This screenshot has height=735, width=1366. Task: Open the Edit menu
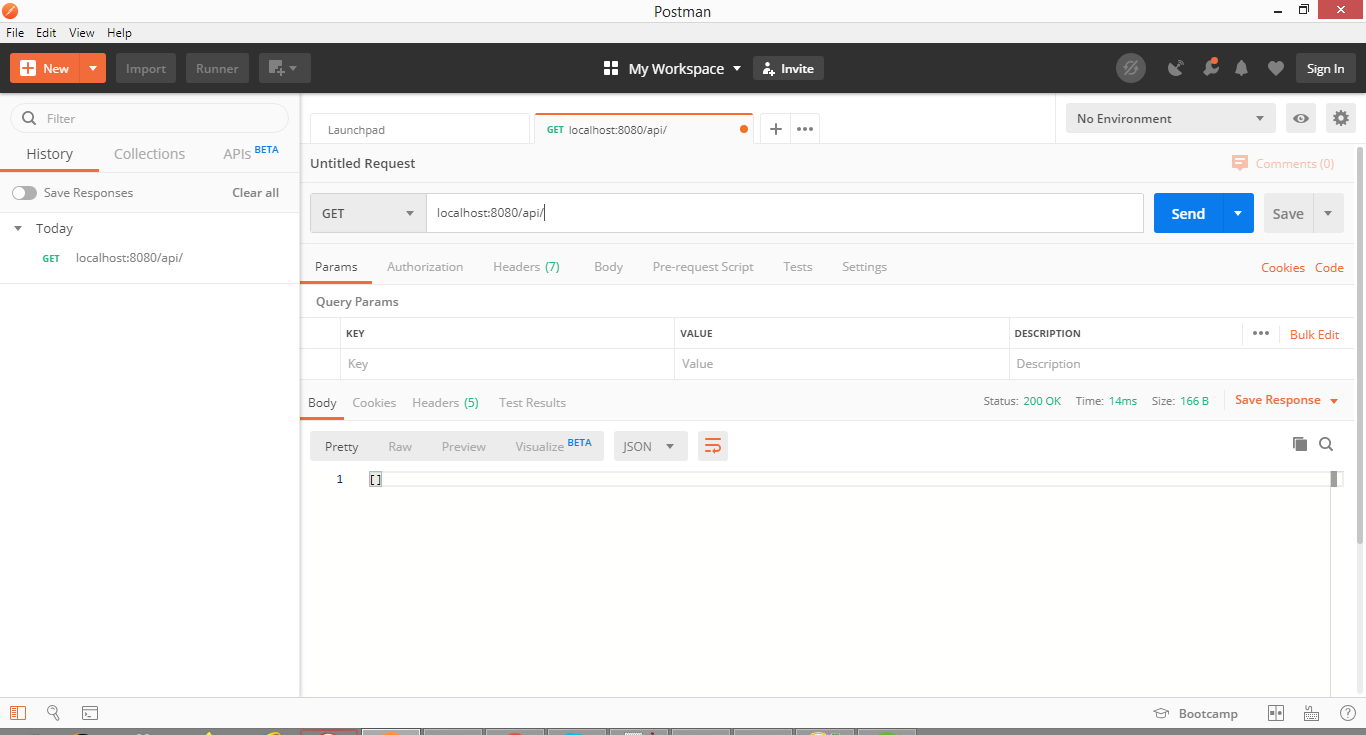click(46, 33)
